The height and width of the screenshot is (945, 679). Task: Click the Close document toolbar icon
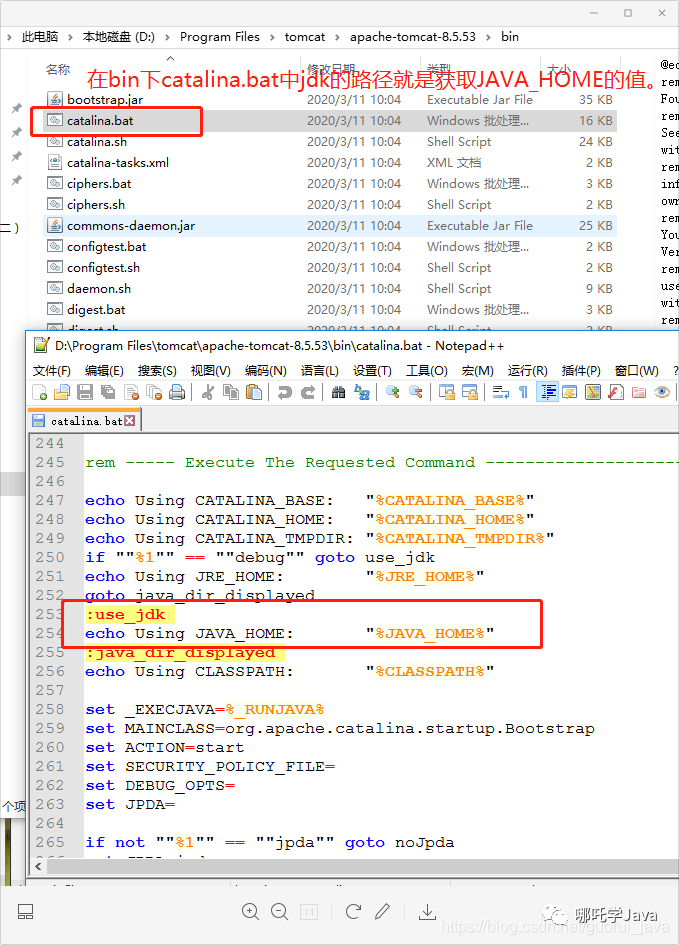tap(131, 392)
